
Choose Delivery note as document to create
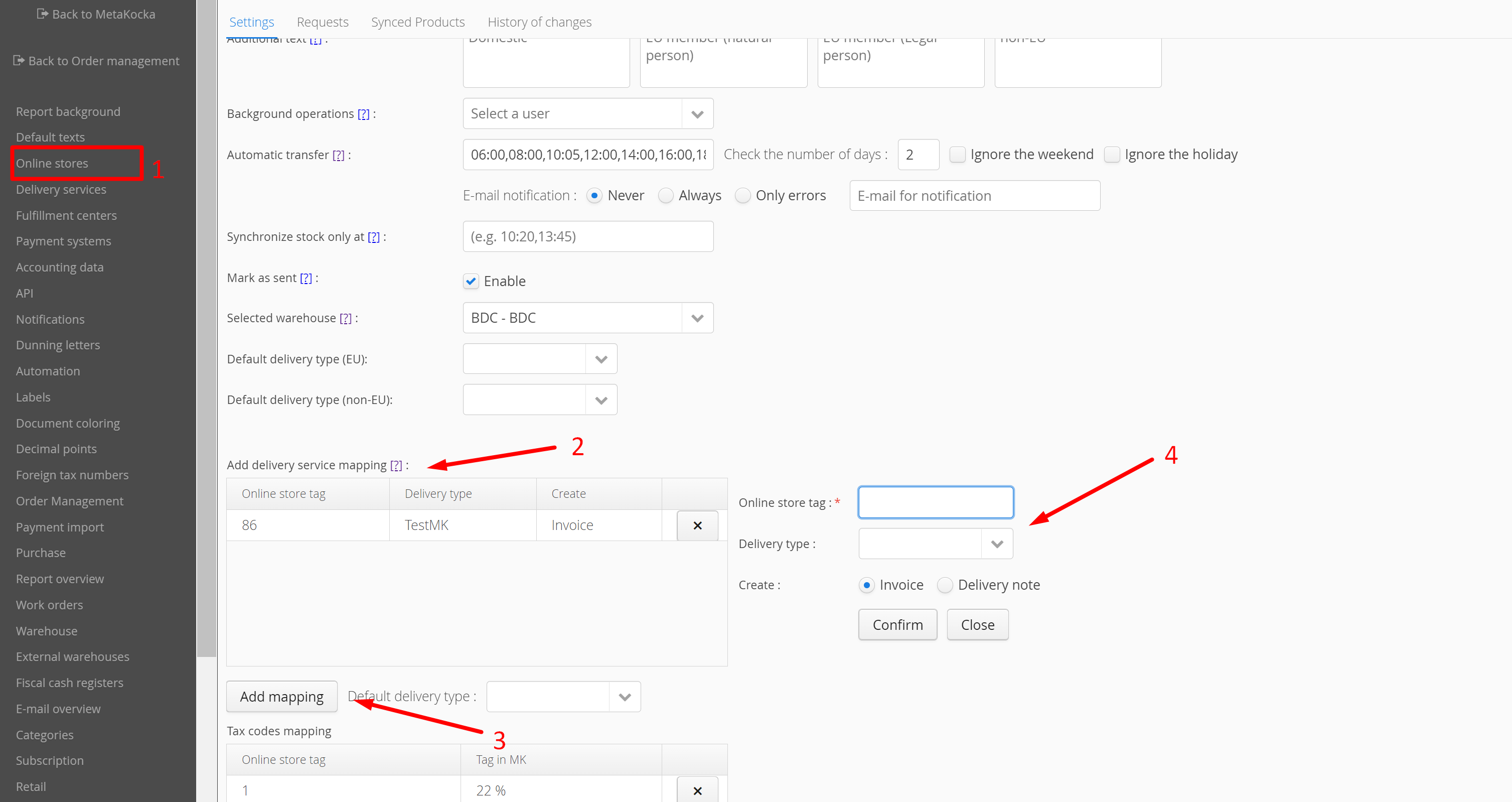tap(945, 585)
